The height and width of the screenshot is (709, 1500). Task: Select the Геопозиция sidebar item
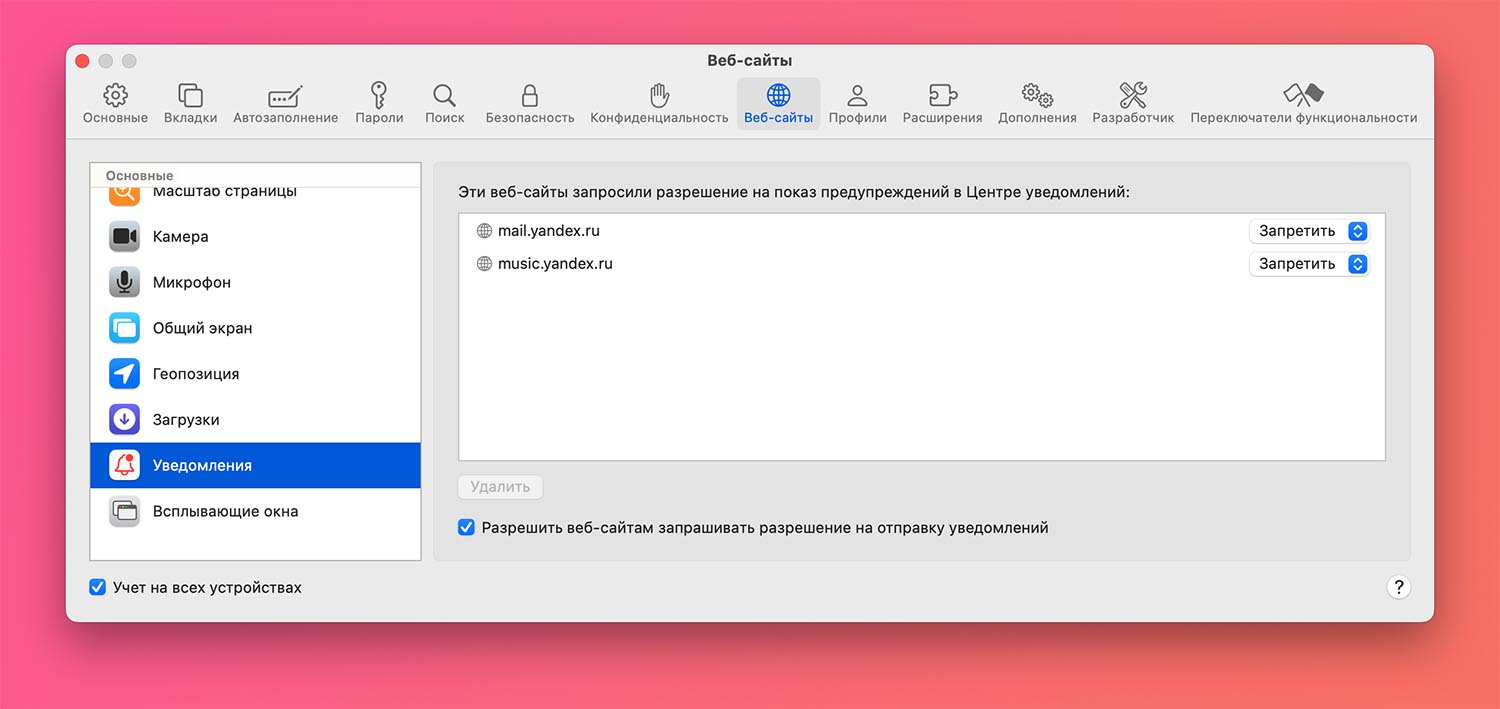pos(255,374)
